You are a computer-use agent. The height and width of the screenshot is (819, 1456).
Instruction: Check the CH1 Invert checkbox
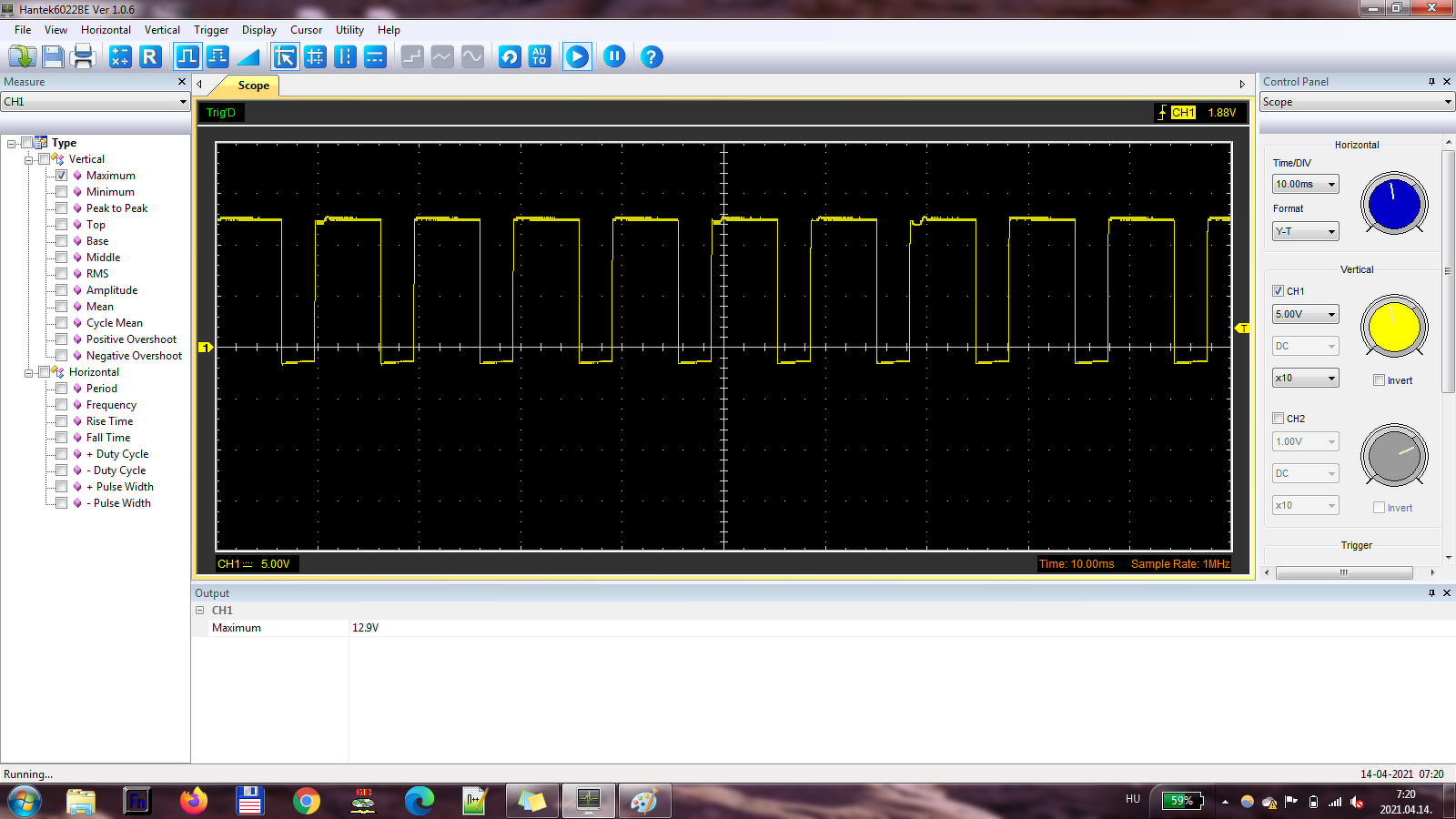[1379, 380]
